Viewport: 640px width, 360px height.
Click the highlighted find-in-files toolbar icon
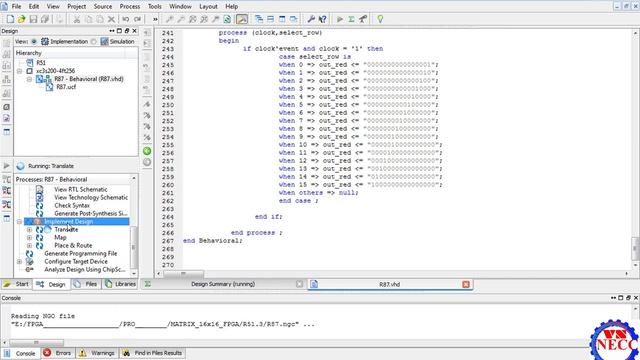(242, 19)
